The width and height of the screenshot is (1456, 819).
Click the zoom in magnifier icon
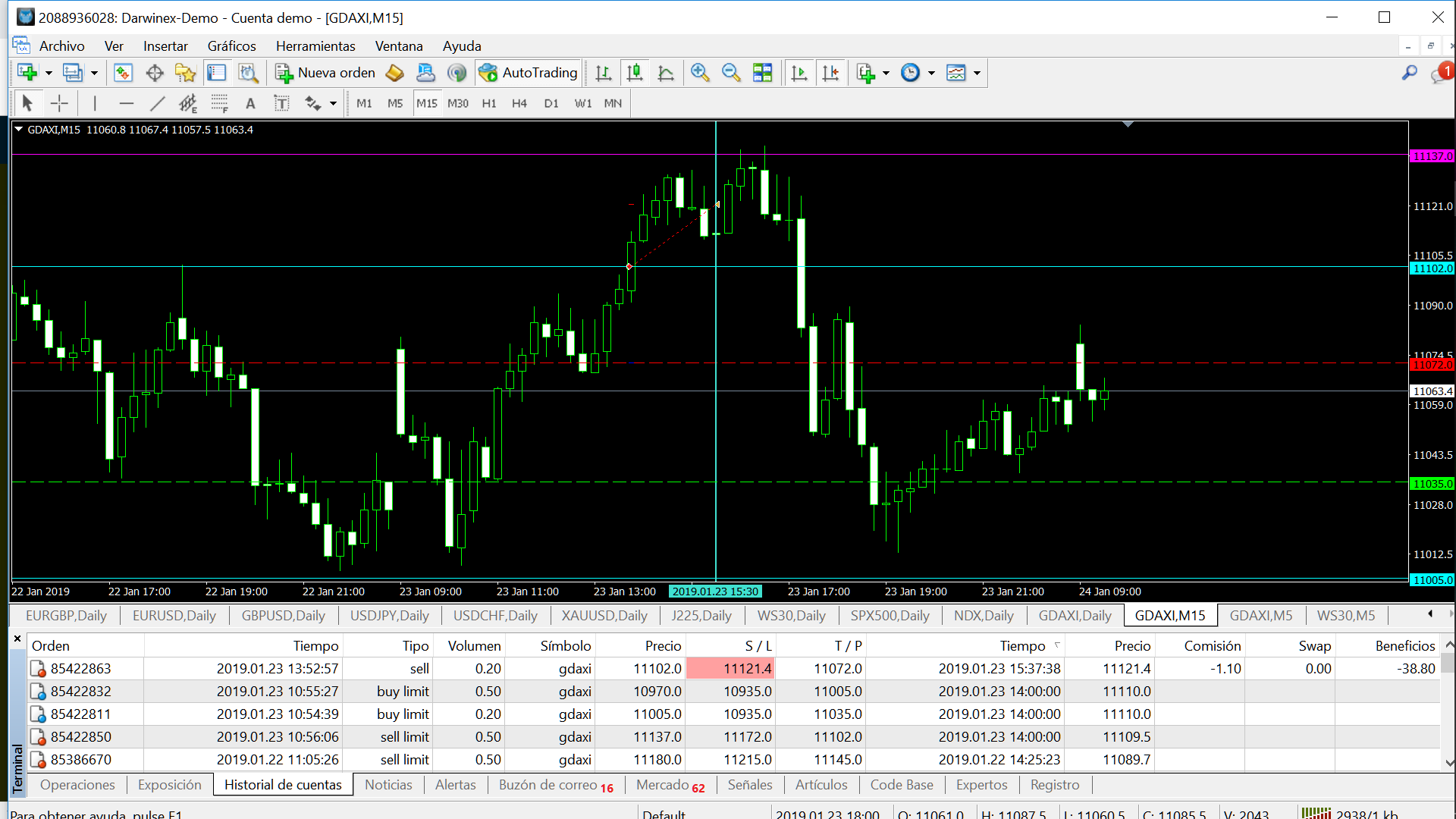click(699, 73)
